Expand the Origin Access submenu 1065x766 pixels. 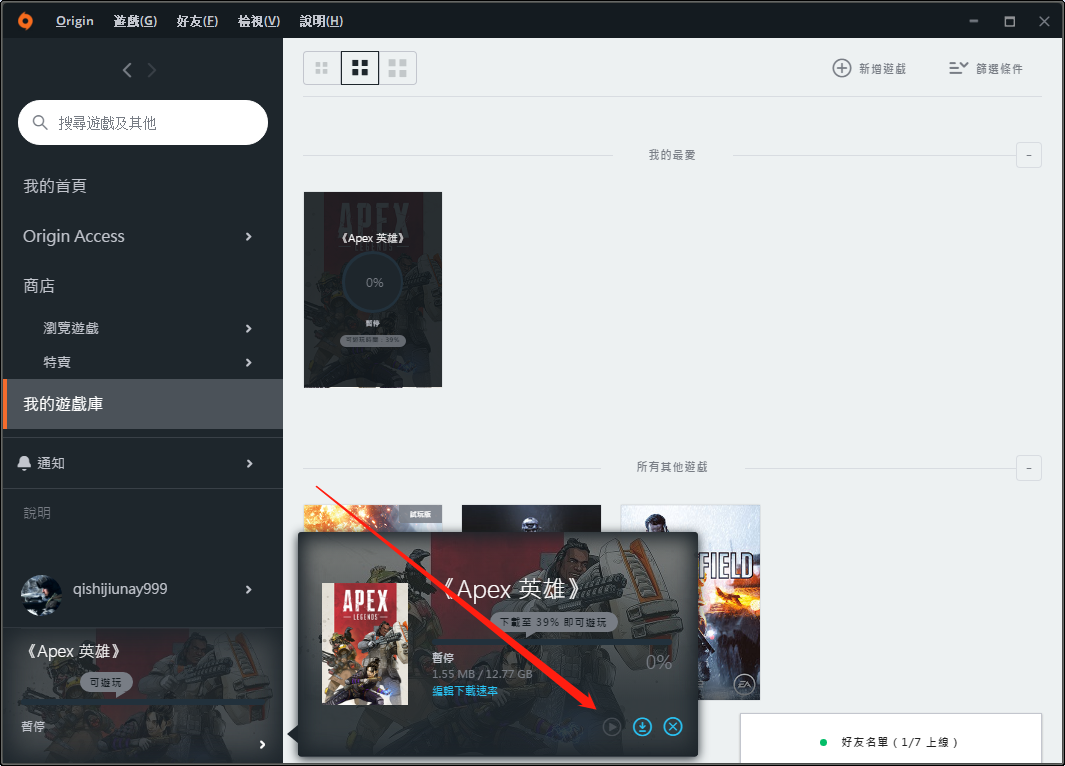coord(249,236)
